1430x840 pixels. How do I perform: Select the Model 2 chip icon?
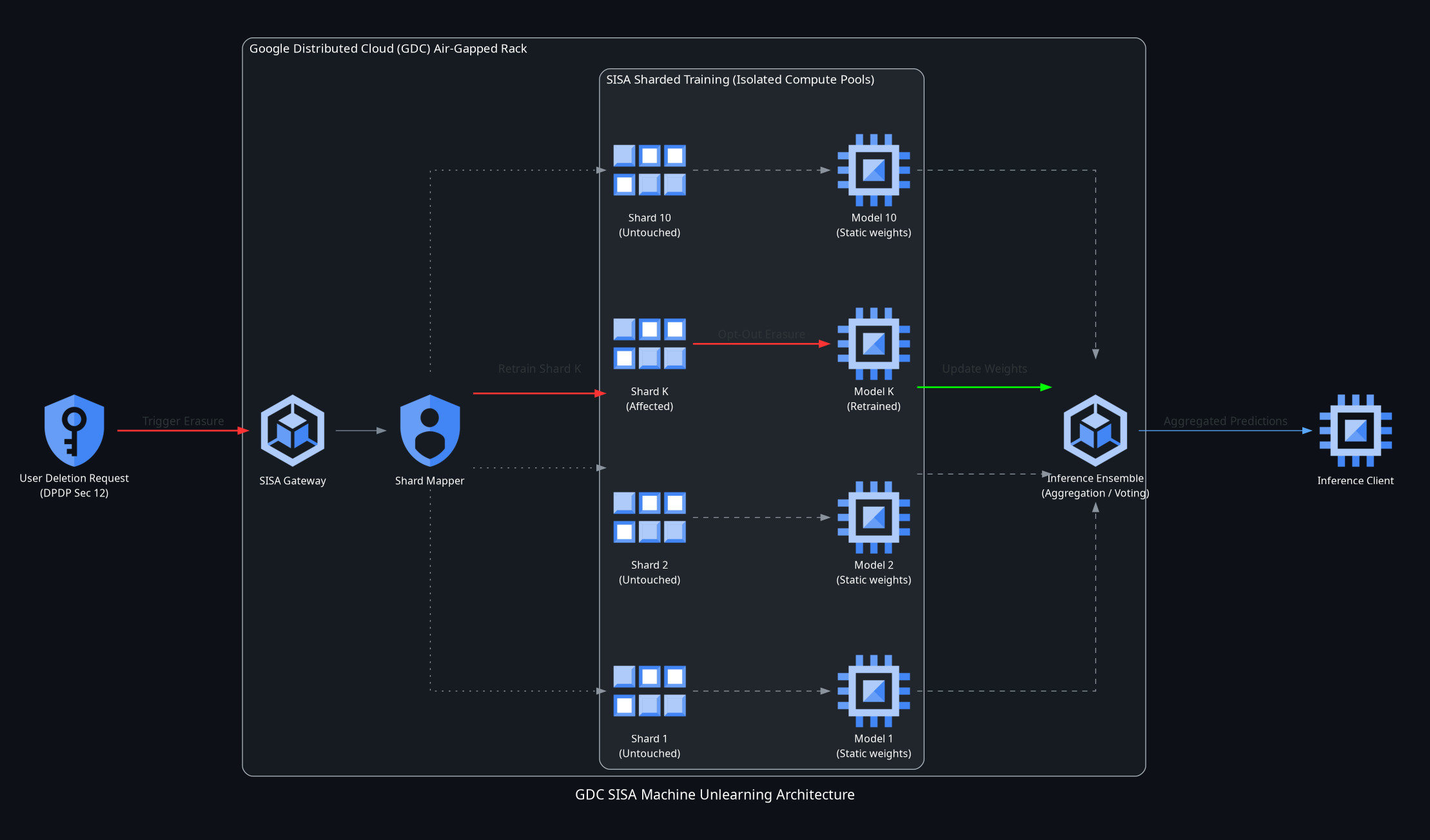click(x=874, y=517)
